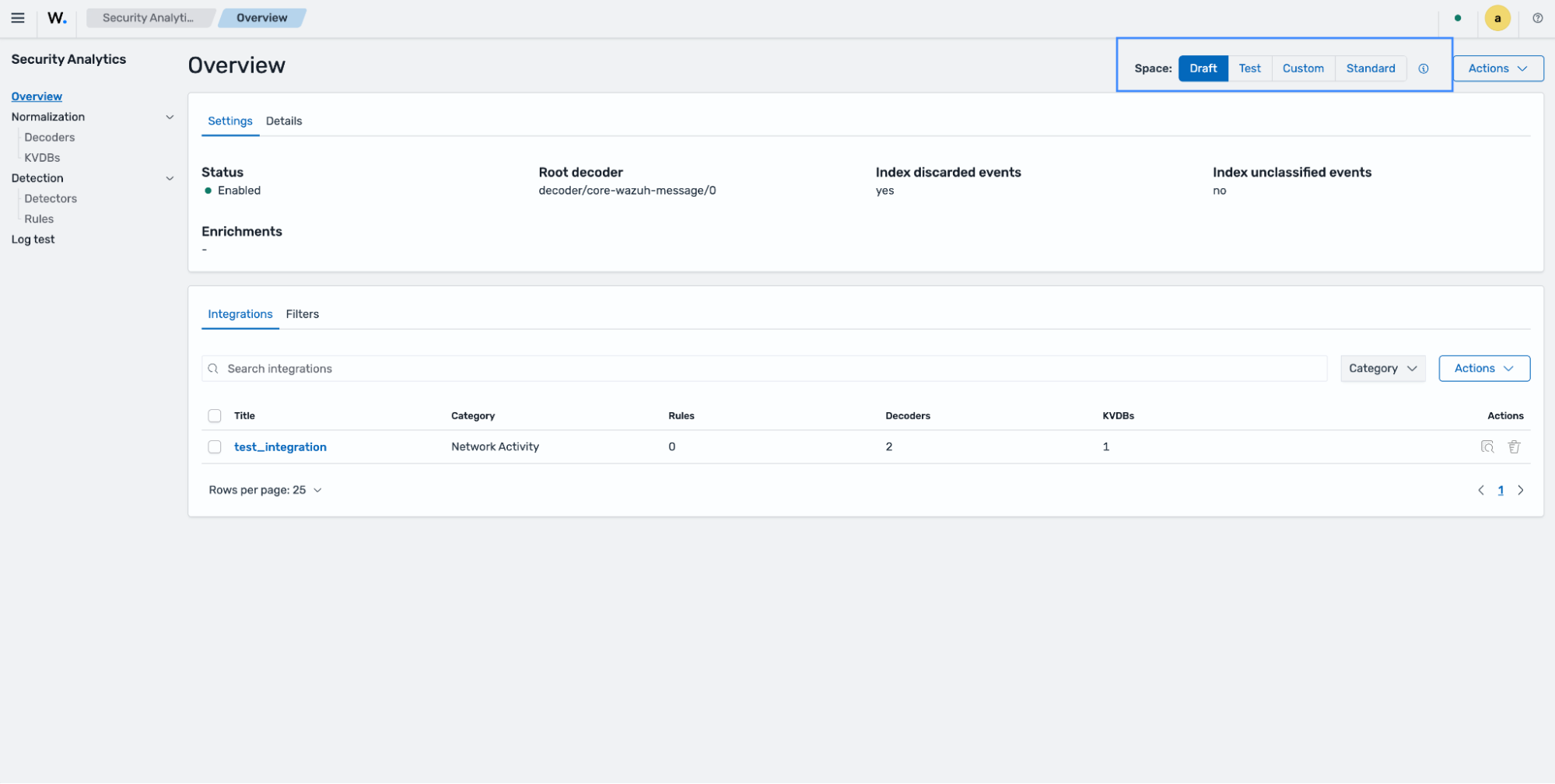Click the view icon for test_integration
This screenshot has height=784, width=1555.
click(x=1487, y=446)
